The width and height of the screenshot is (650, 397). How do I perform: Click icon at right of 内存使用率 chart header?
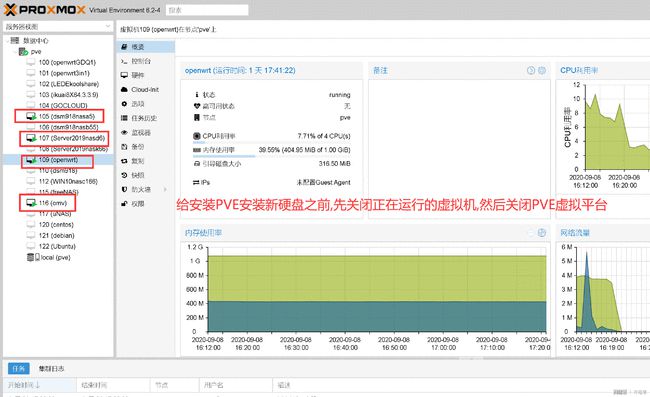542,233
